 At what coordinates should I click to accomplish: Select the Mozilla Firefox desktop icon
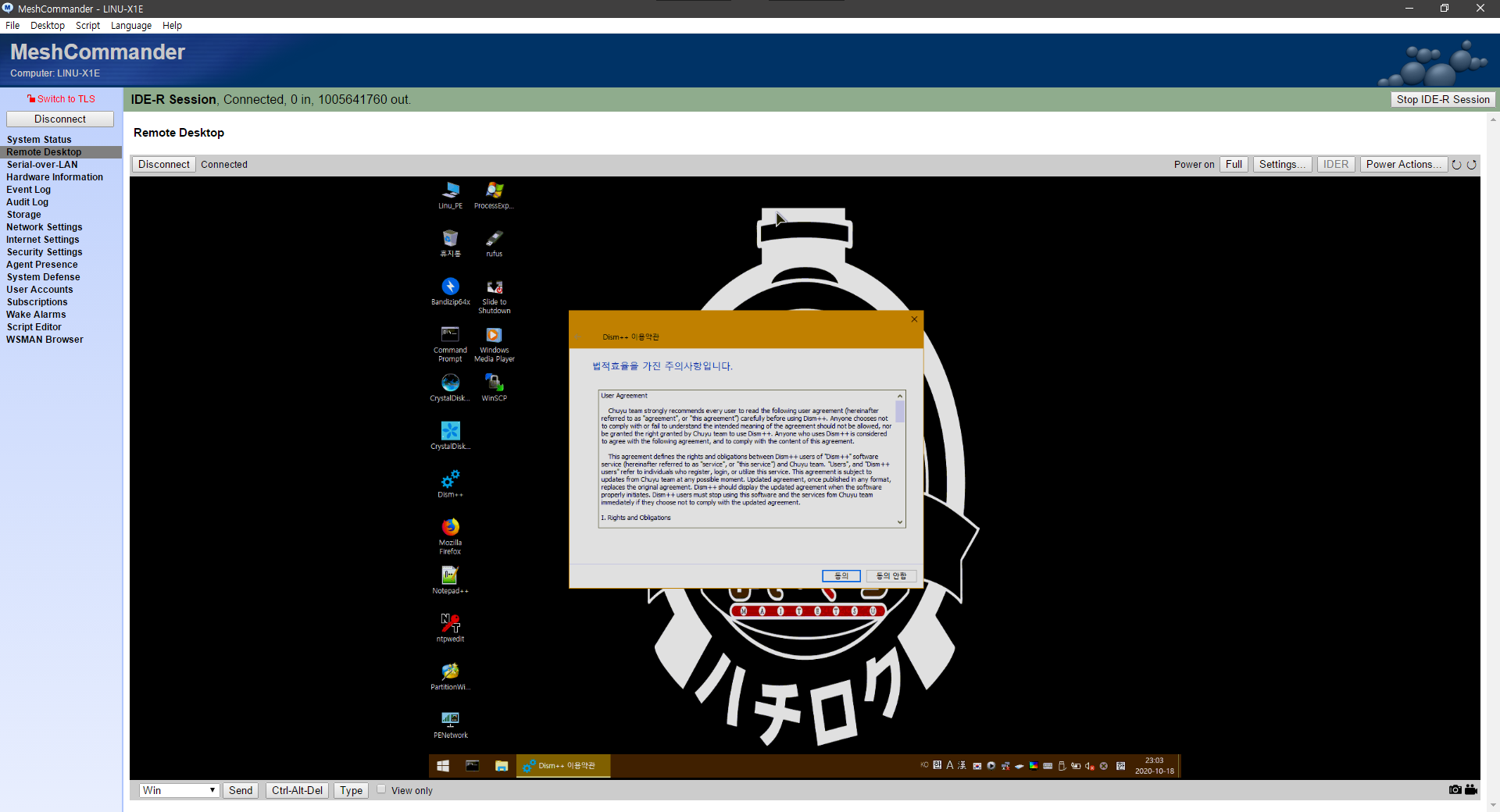pos(450,536)
